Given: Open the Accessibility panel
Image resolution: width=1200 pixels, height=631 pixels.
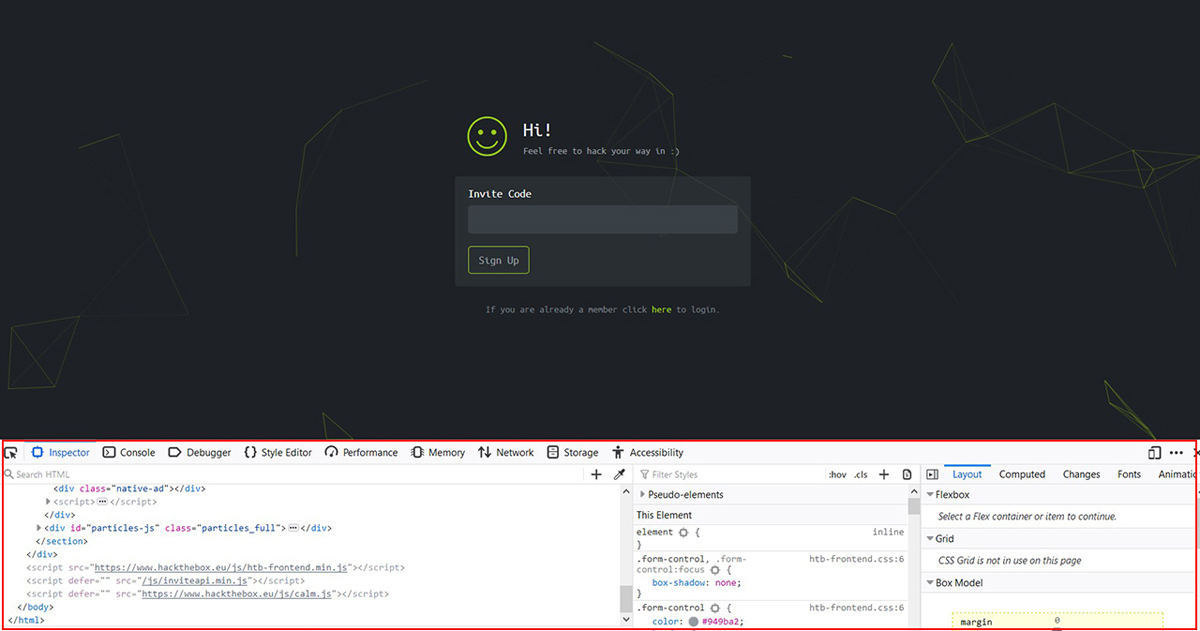Looking at the screenshot, I should click(648, 453).
